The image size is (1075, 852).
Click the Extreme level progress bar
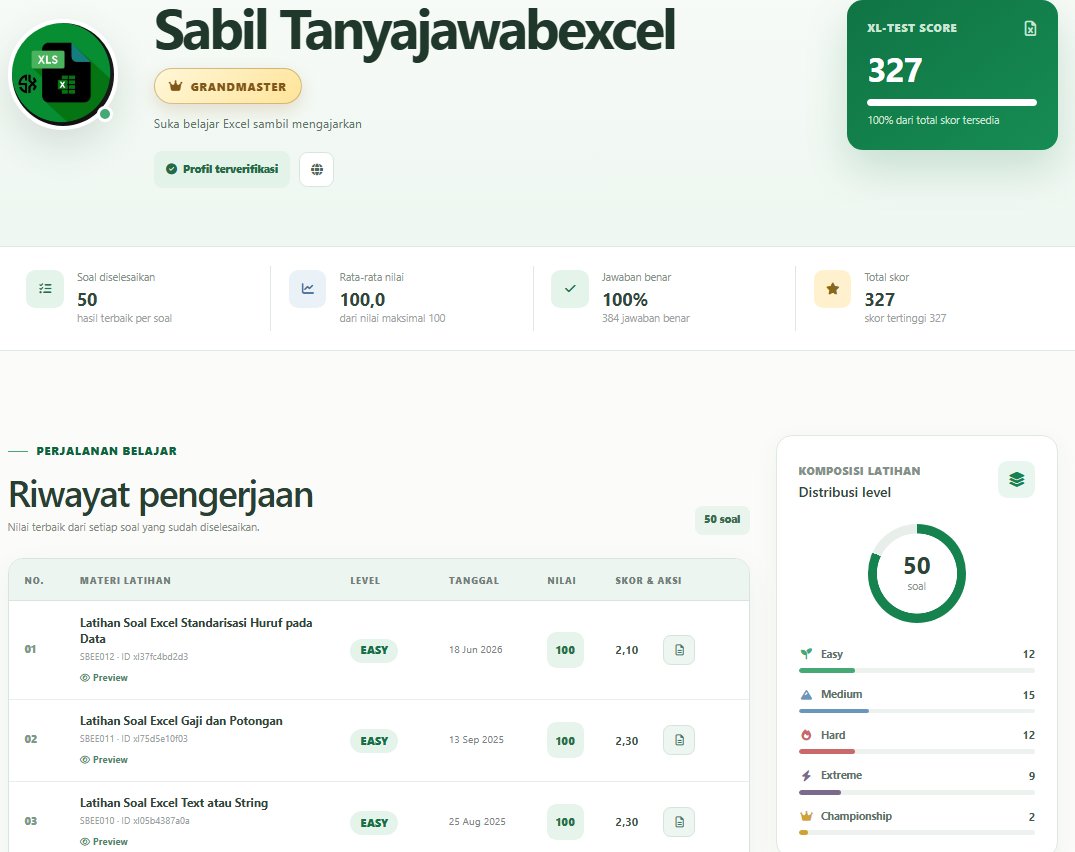pos(917,792)
